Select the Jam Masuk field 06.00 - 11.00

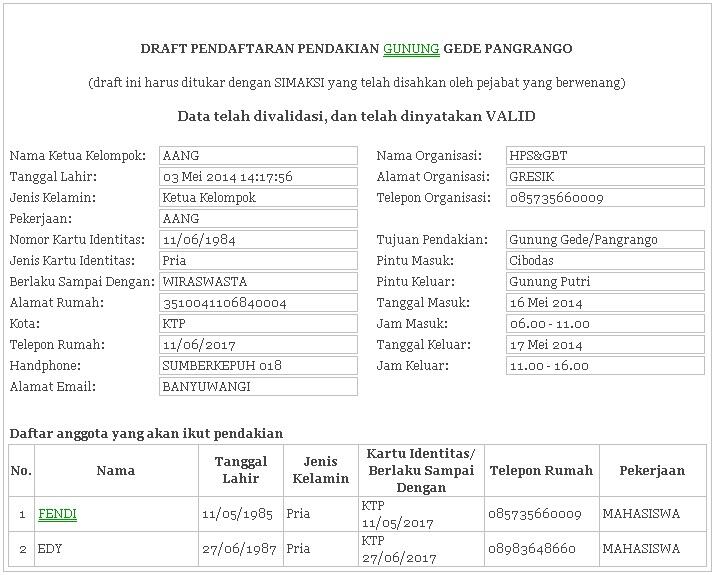coord(605,323)
